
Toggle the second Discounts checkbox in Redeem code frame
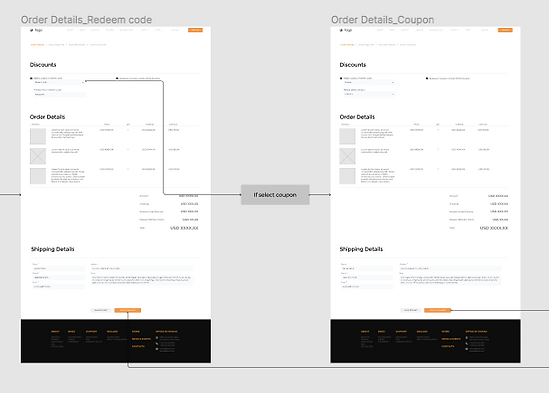point(117,78)
